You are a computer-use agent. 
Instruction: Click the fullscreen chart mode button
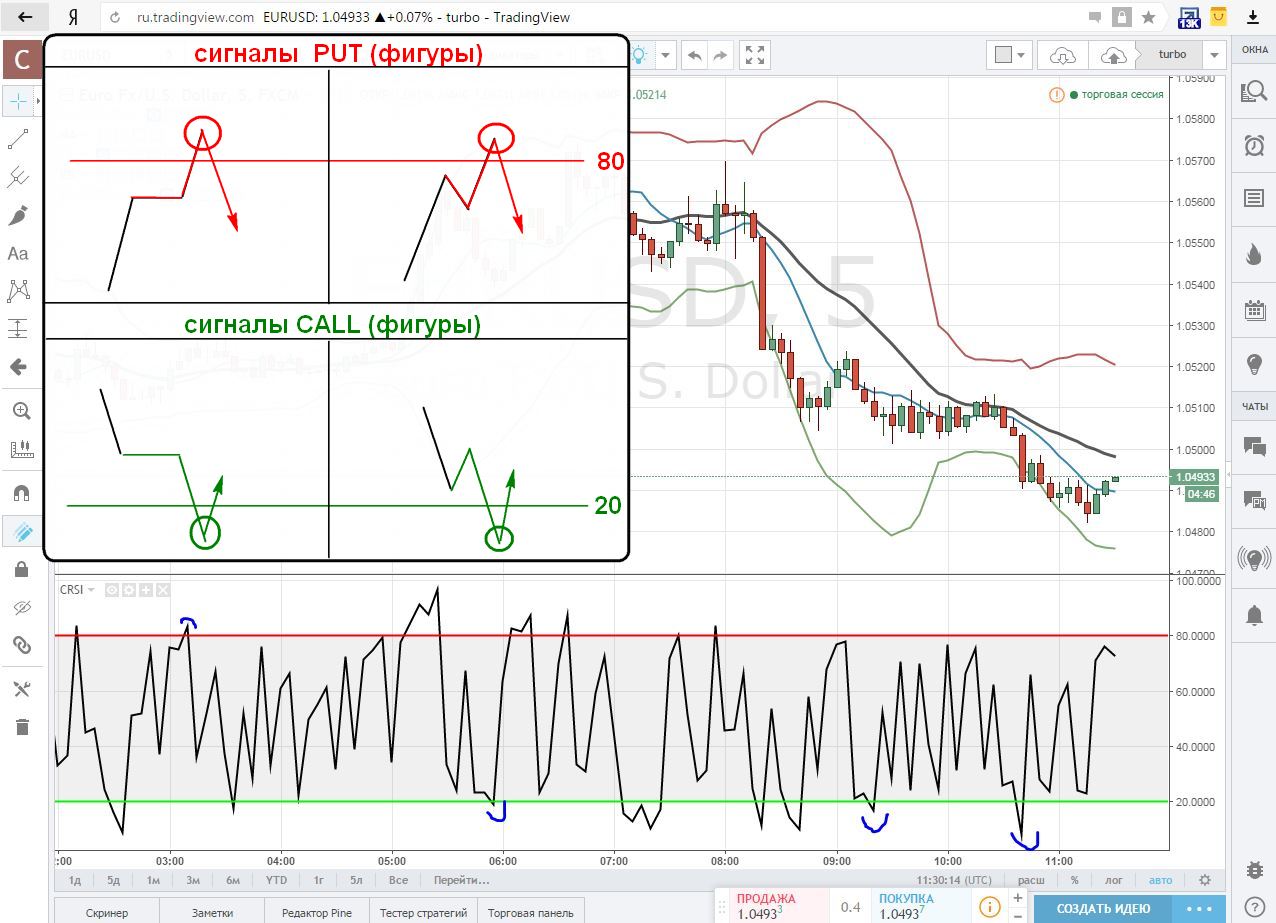coord(755,55)
